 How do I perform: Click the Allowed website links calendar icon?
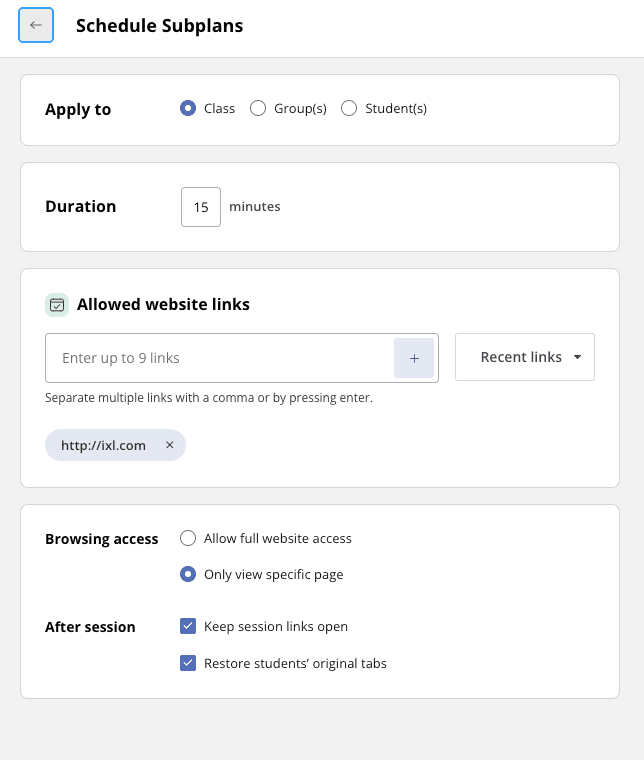(57, 305)
